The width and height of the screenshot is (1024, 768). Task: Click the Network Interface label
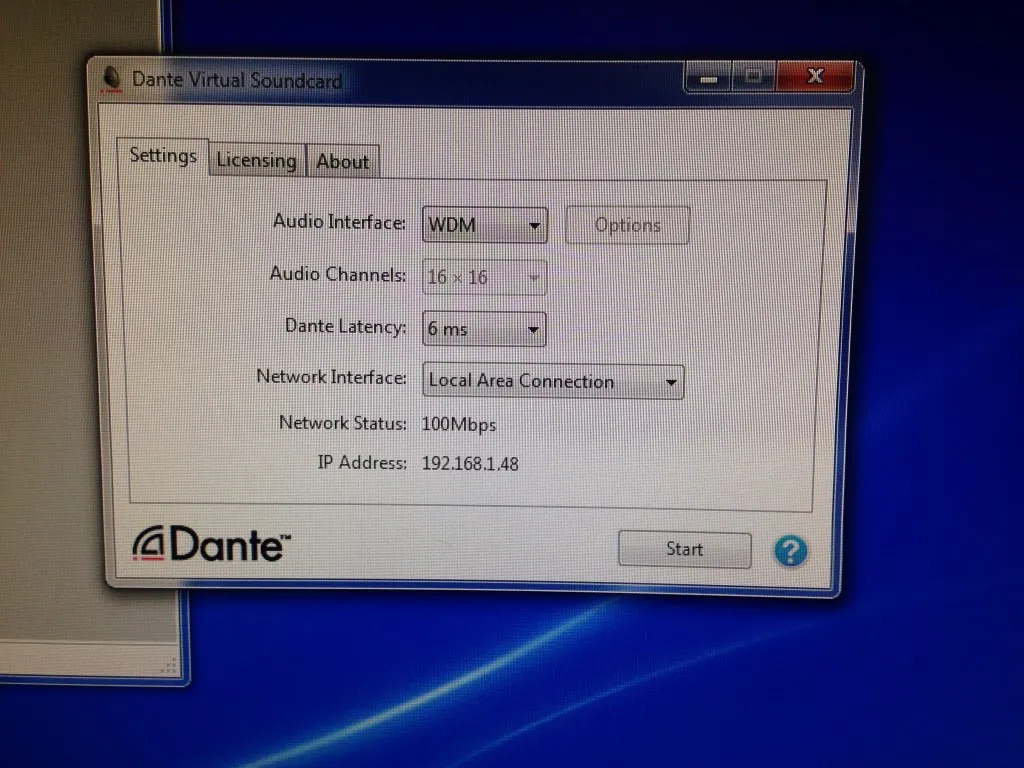(x=331, y=377)
